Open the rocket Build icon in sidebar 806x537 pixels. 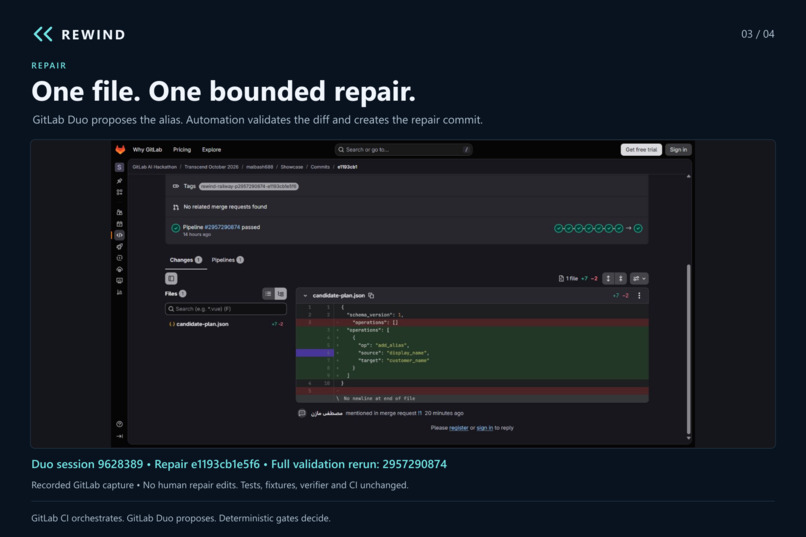pyautogui.click(x=119, y=247)
